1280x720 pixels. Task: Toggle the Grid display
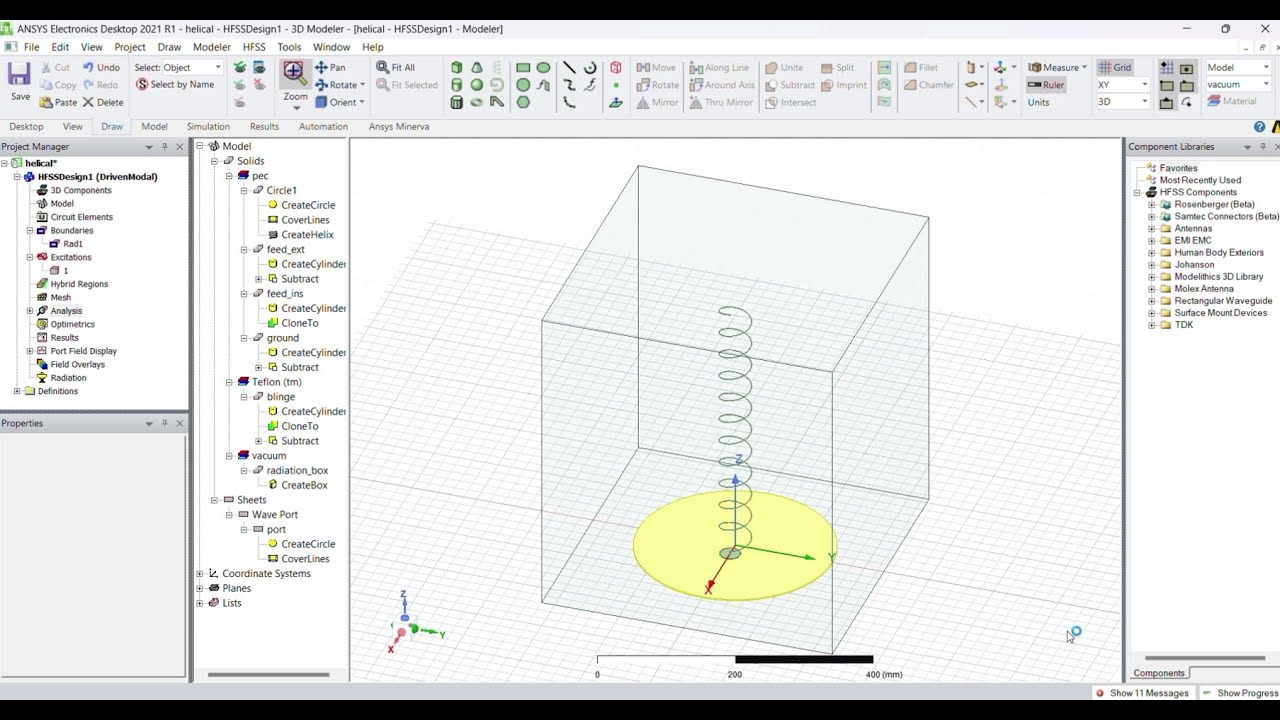tap(1115, 67)
